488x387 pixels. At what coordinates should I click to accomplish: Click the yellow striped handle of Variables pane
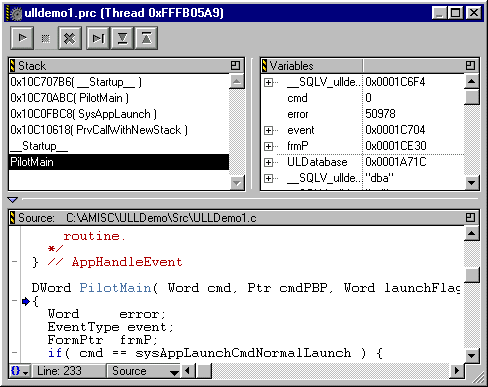click(264, 66)
